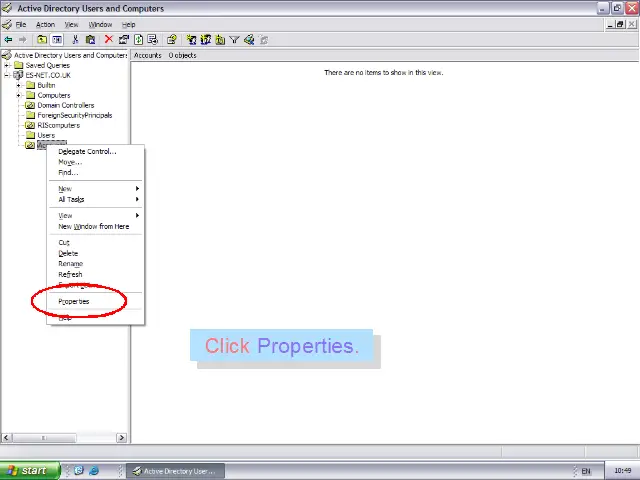Click the Filter funnel toolbar icon
Image resolution: width=640 pixels, height=480 pixels.
click(234, 40)
